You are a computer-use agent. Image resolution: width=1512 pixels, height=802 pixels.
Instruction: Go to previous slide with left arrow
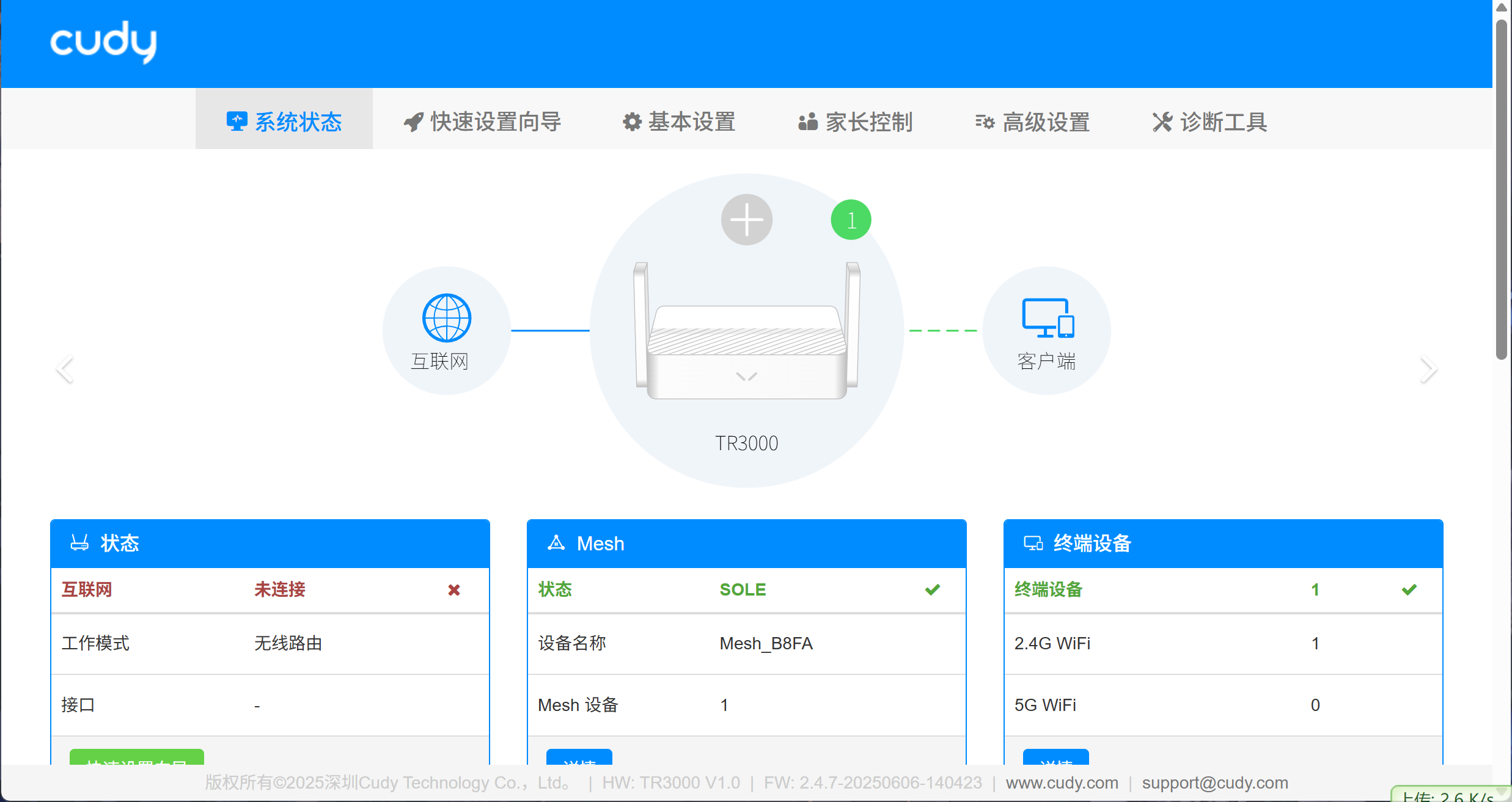[x=65, y=369]
